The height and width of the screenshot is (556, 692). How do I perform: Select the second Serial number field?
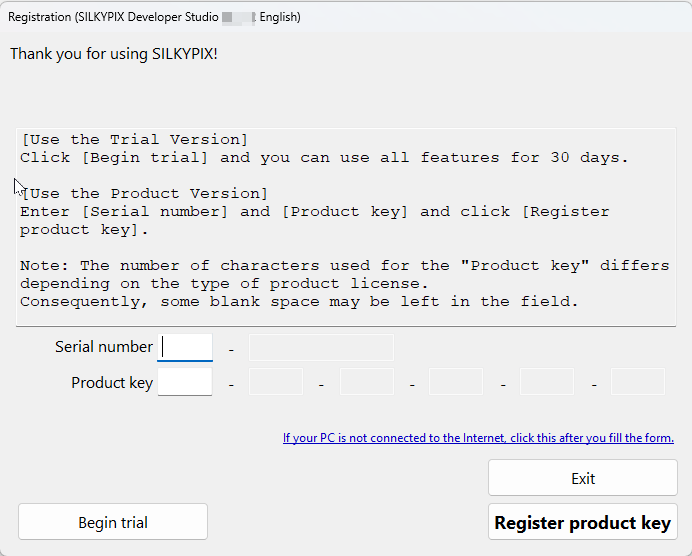(321, 347)
